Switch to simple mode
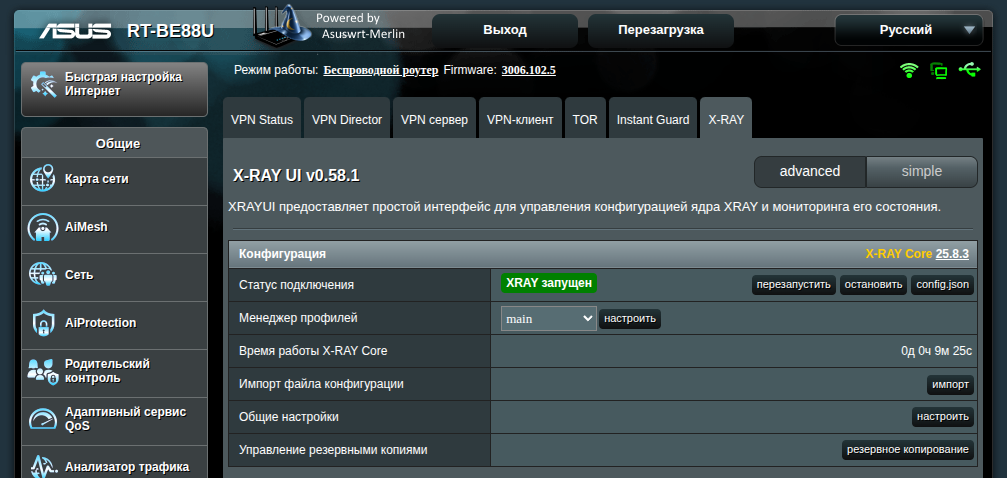This screenshot has width=1007, height=478. 922,172
